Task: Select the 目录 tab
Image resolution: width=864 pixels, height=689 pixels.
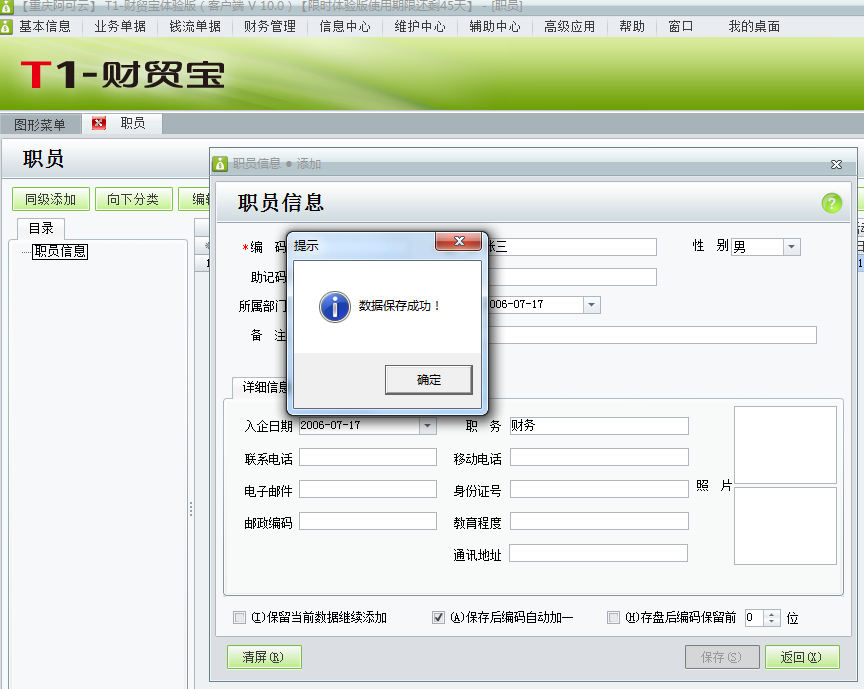Action: click(x=41, y=228)
